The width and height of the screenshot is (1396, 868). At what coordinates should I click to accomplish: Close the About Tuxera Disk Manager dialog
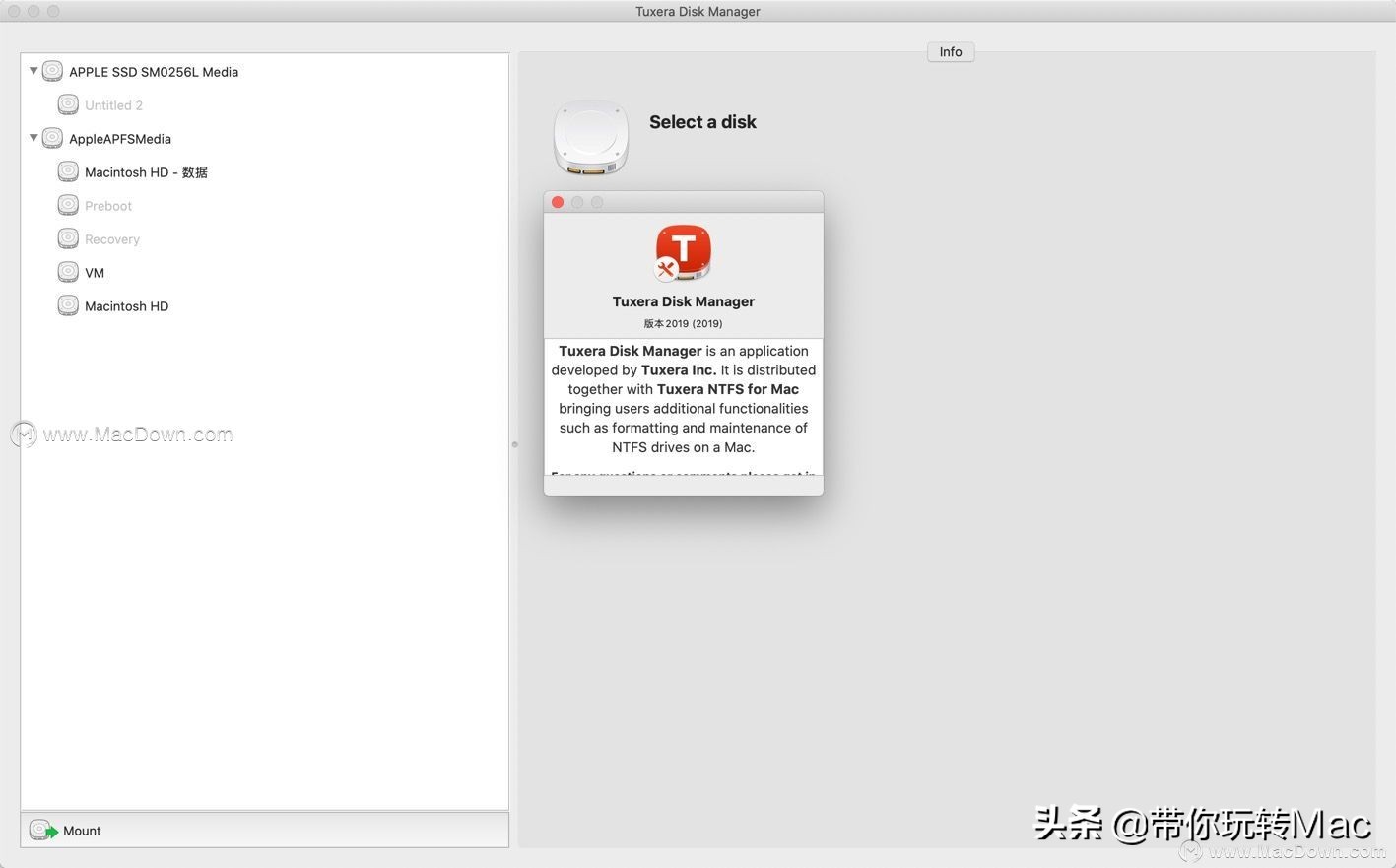coord(558,202)
